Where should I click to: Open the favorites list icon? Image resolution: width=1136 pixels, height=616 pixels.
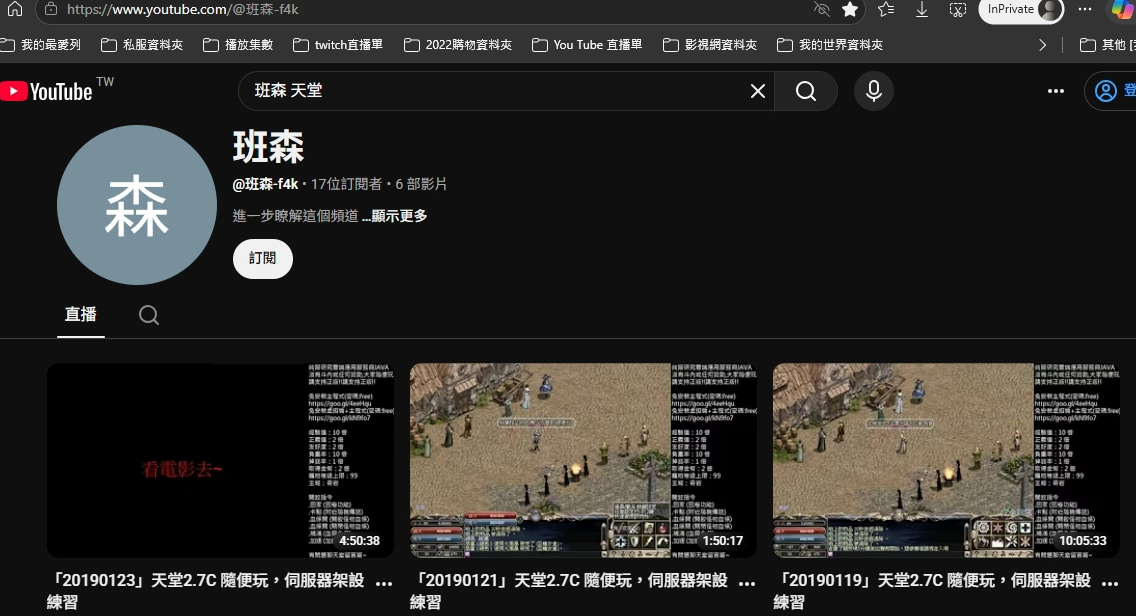pyautogui.click(x=885, y=9)
